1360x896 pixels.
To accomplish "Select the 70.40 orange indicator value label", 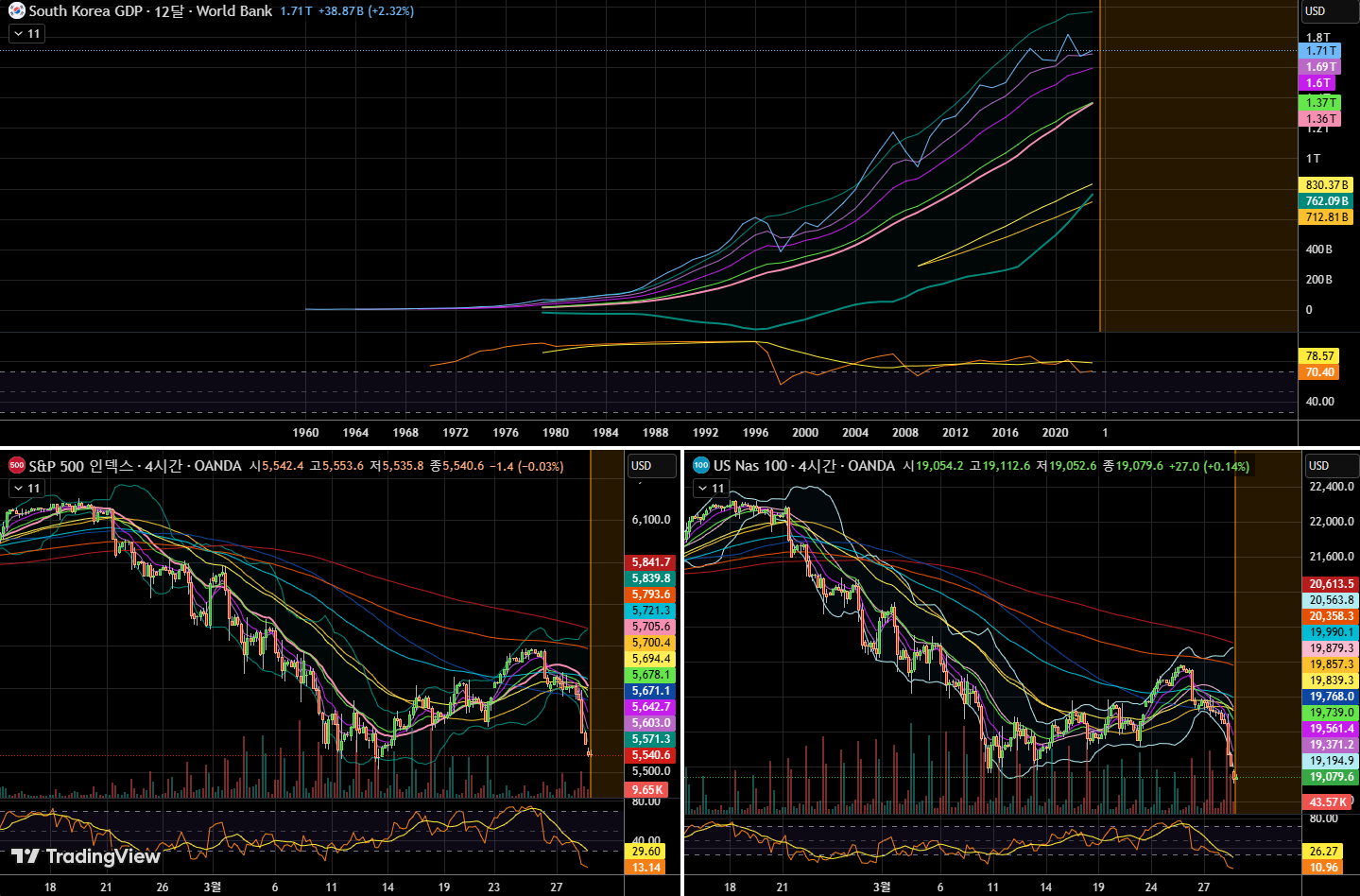I will pos(1319,372).
